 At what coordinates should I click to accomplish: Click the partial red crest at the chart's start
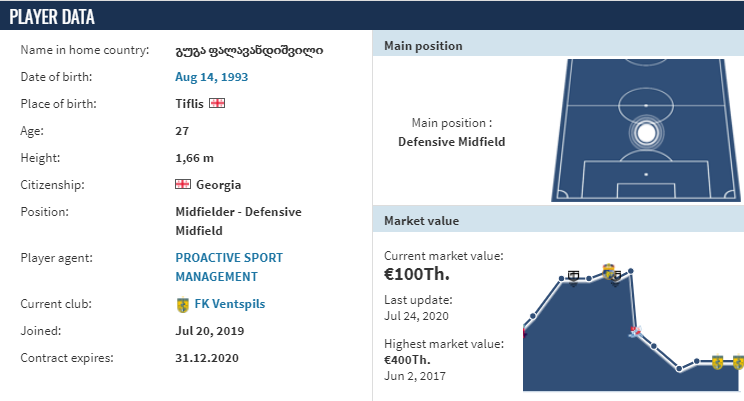(525, 332)
